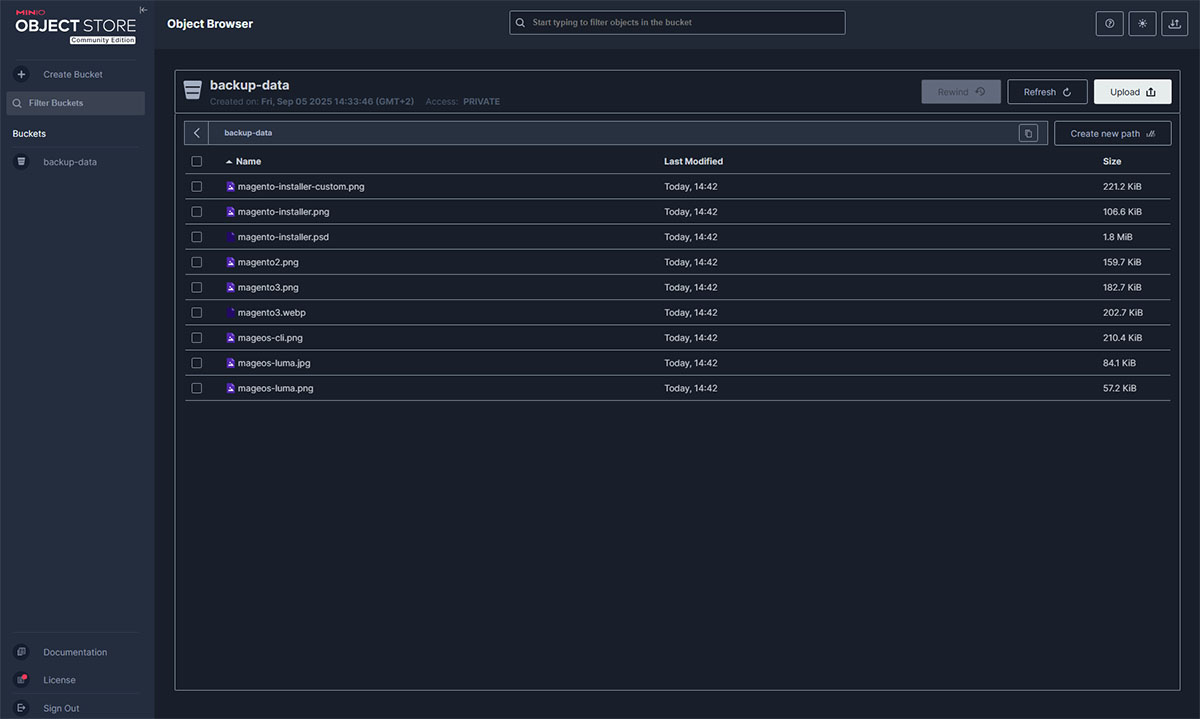Focus the object filter search field
1200x719 pixels.
click(680, 22)
